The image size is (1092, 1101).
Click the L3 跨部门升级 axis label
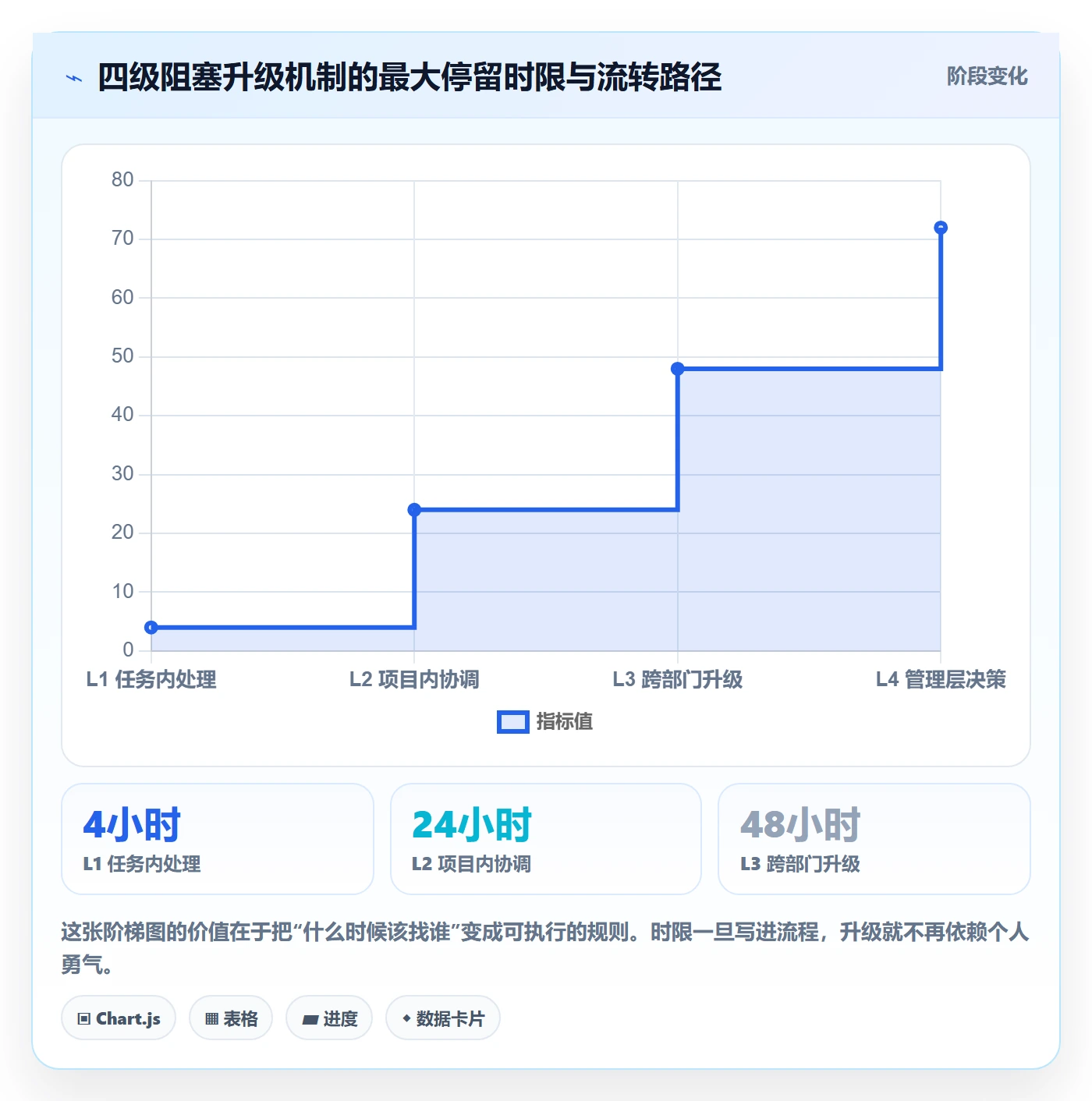pos(678,680)
